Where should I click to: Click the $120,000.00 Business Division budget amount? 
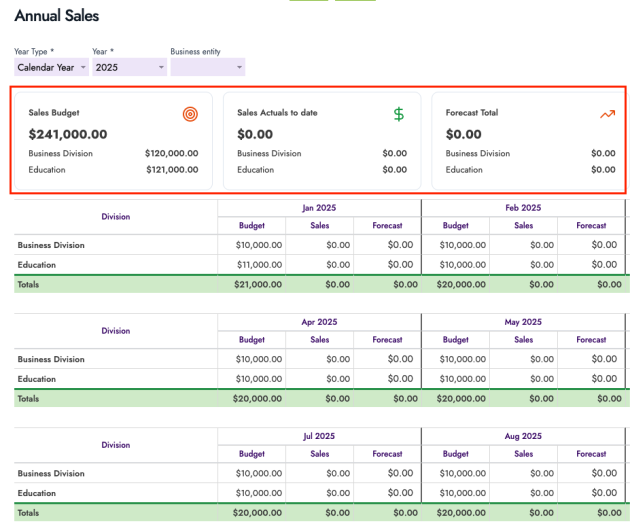171,154
